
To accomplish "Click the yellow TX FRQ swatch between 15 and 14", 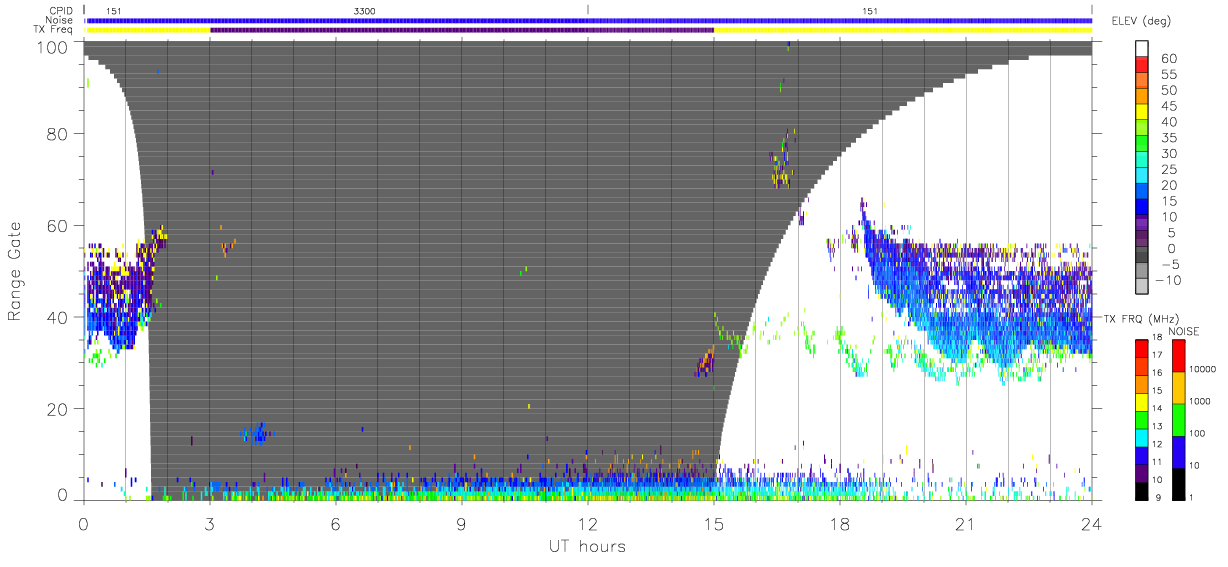I will coord(1143,400).
